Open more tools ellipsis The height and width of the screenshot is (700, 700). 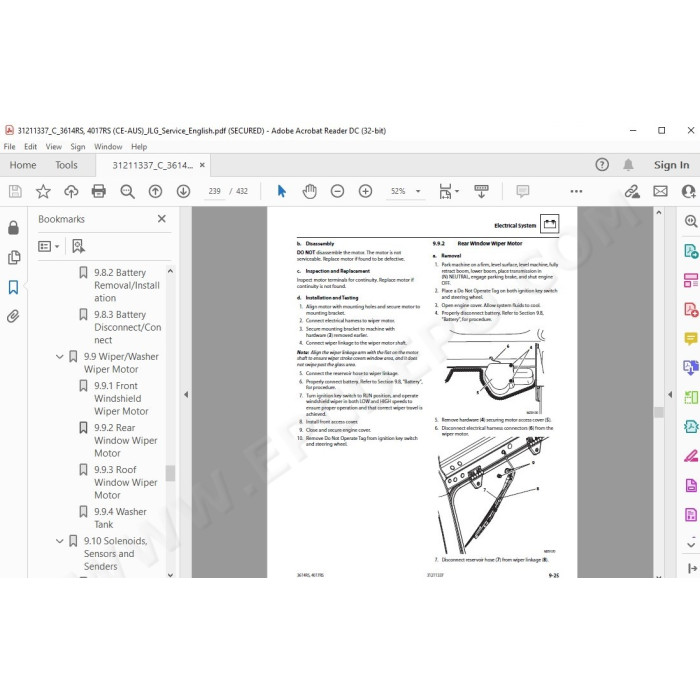tap(576, 192)
